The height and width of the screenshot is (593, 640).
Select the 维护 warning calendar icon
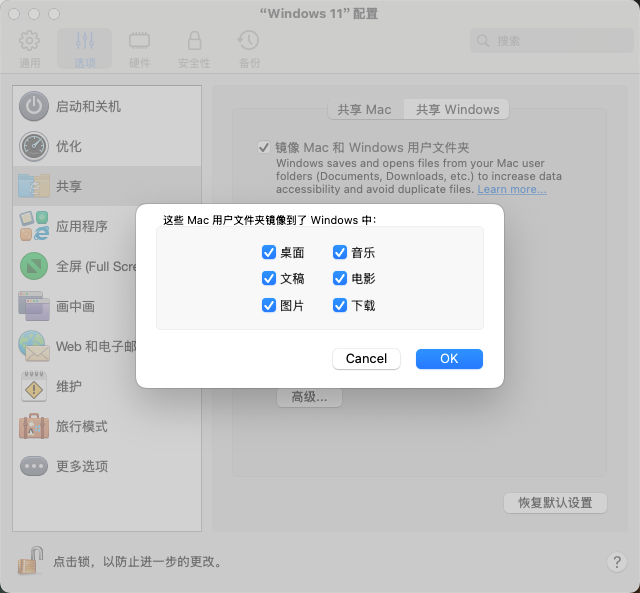pos(34,386)
